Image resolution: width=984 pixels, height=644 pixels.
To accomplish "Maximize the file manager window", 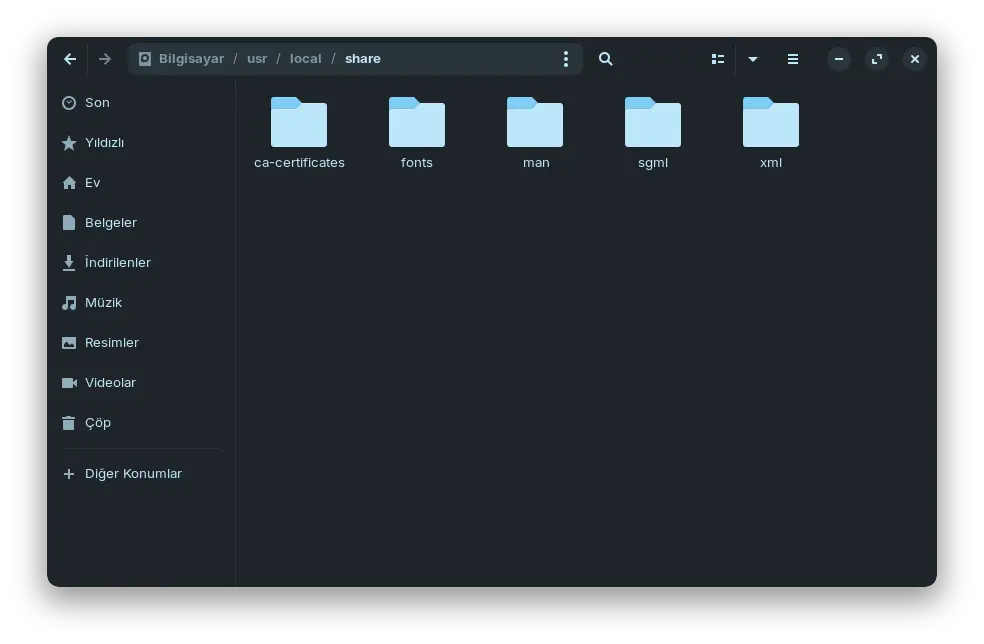I will (877, 59).
